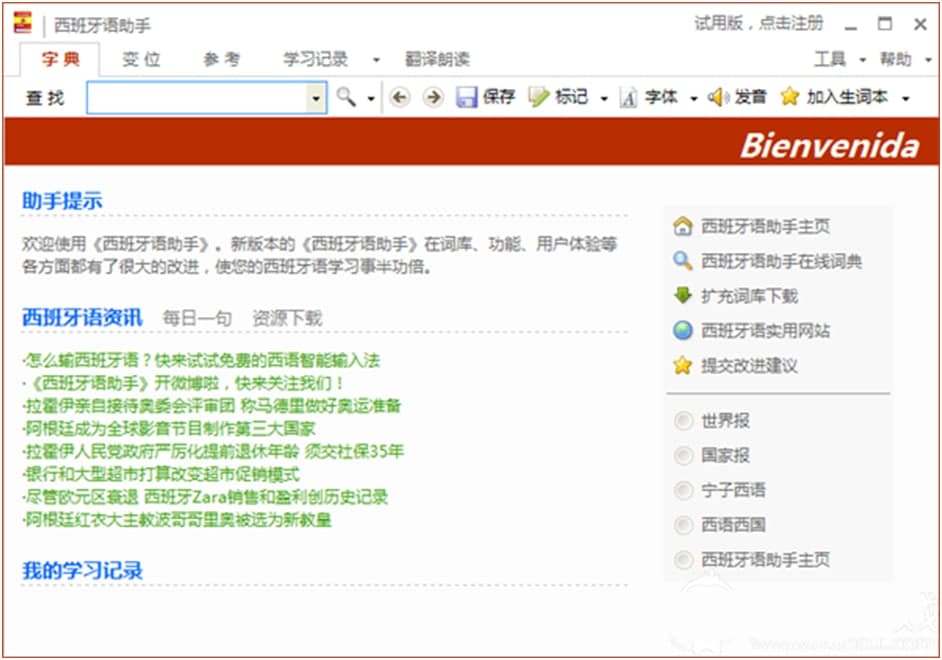This screenshot has width=942, height=660.
Task: Click 试用版，点击注册 registration link
Action: 759,23
